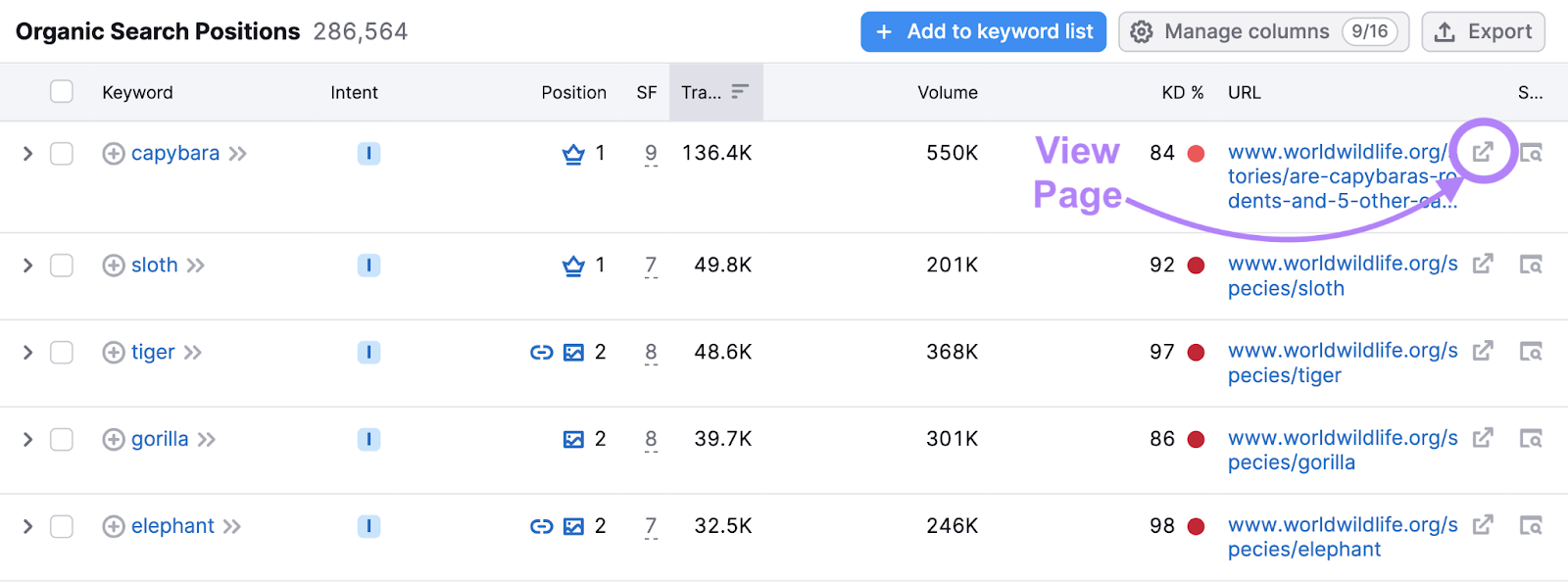Viewport: 1568px width, 582px height.
Task: Check the checkbox for sloth row
Action: tap(62, 266)
